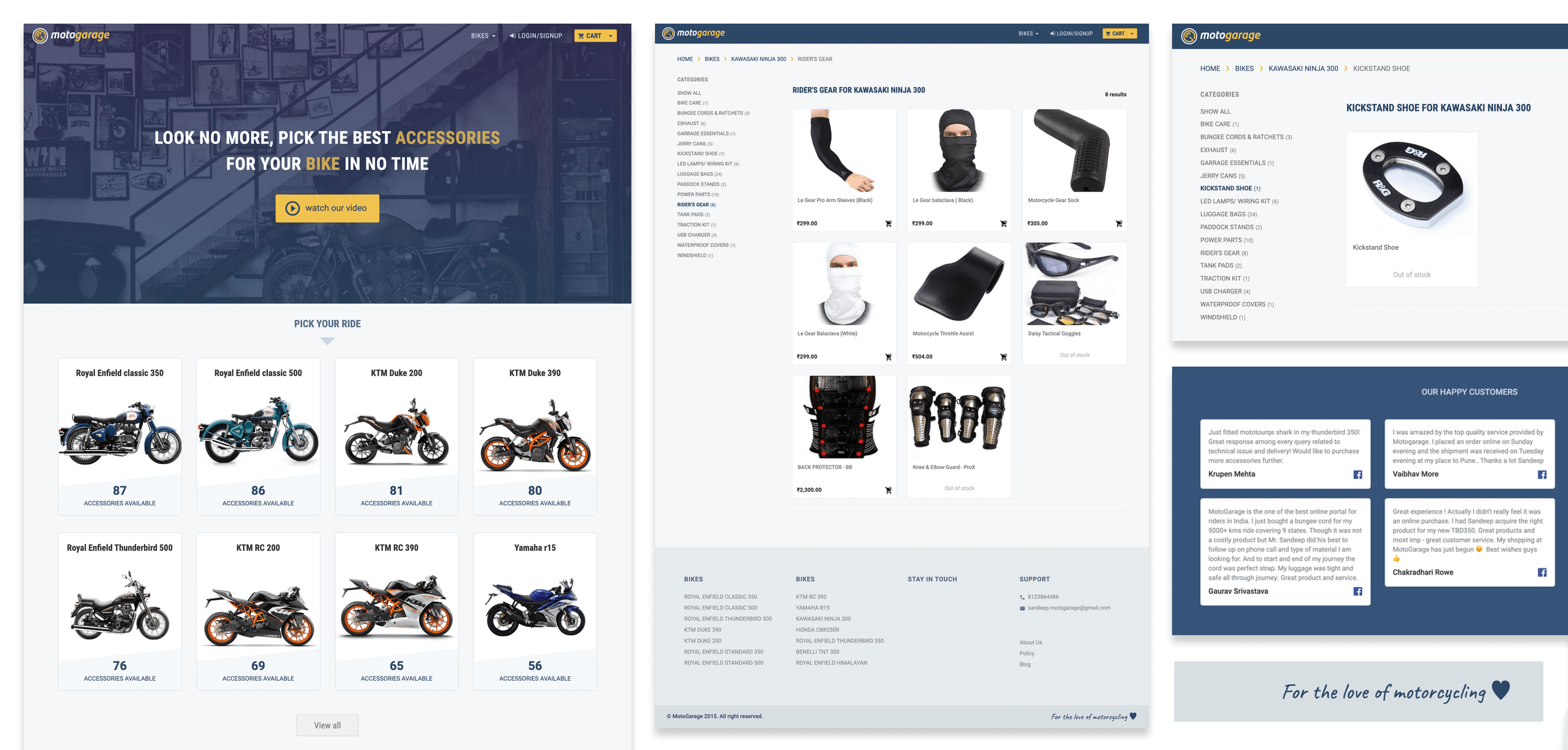This screenshot has height=750, width=1568.
Task: Open the About Us footer link
Action: 1030,641
